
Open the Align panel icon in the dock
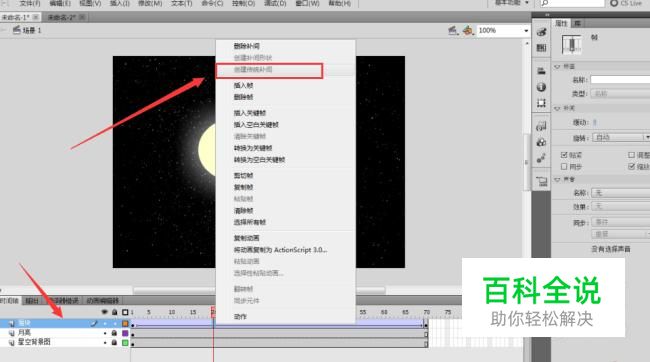(541, 71)
